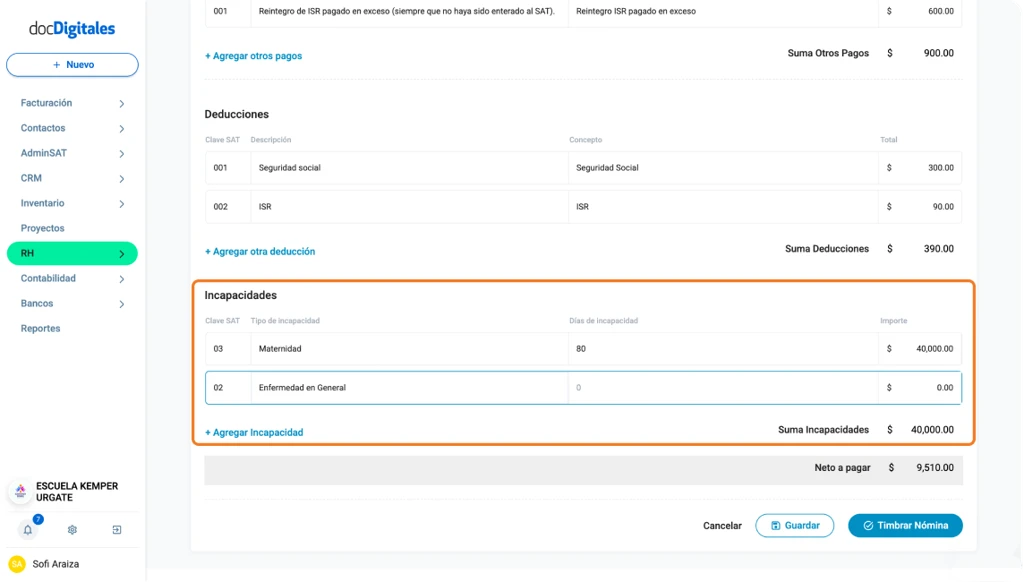This screenshot has height=582, width=1024.
Task: Click 'Enfermedad en General' type cell
Action: point(409,388)
